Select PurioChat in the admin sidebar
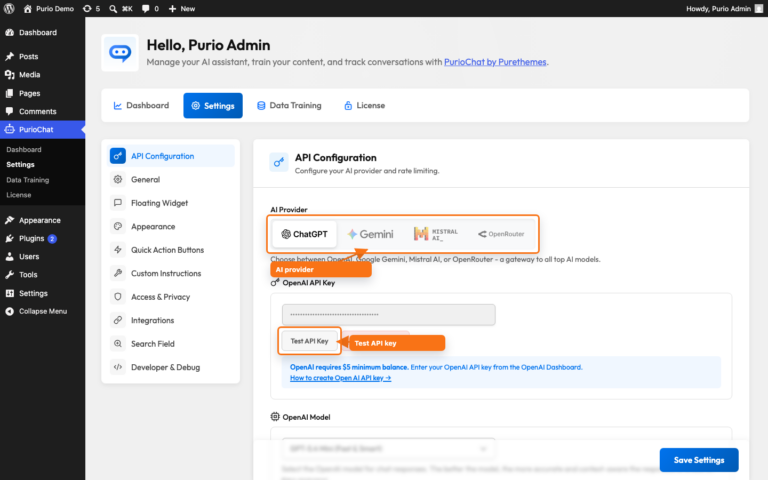 pyautogui.click(x=42, y=129)
